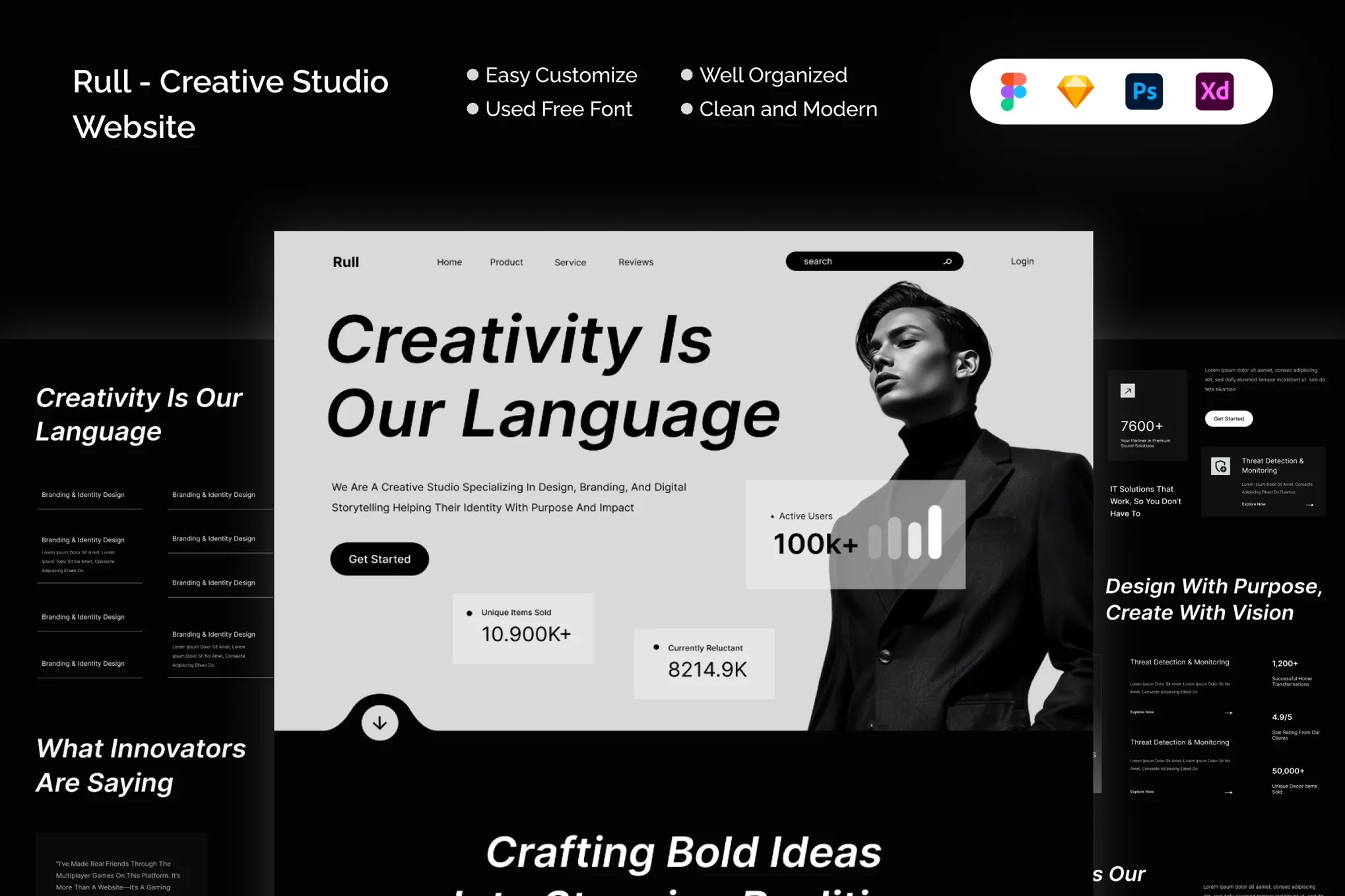The width and height of the screenshot is (1345, 896).
Task: Click the Adobe Xd icon
Action: 1214,91
